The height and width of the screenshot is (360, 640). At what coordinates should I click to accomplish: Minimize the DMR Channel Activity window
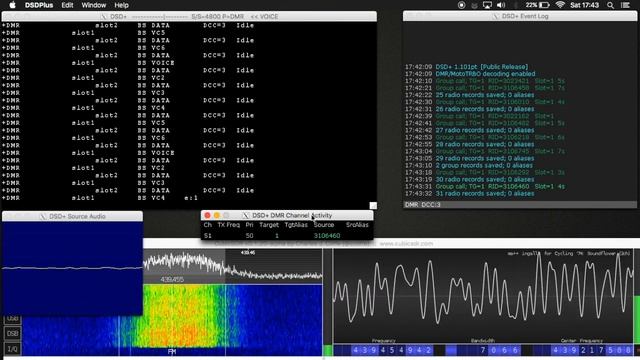[x=217, y=215]
